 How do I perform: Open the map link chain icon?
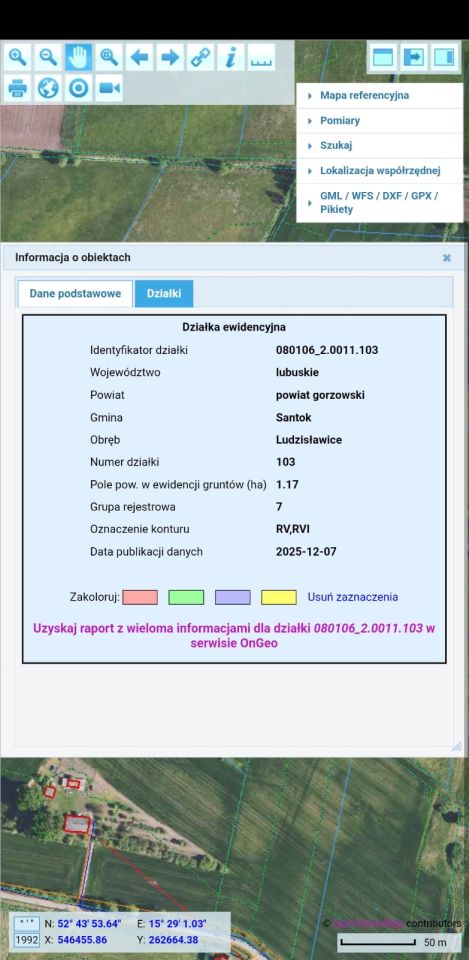[200, 58]
